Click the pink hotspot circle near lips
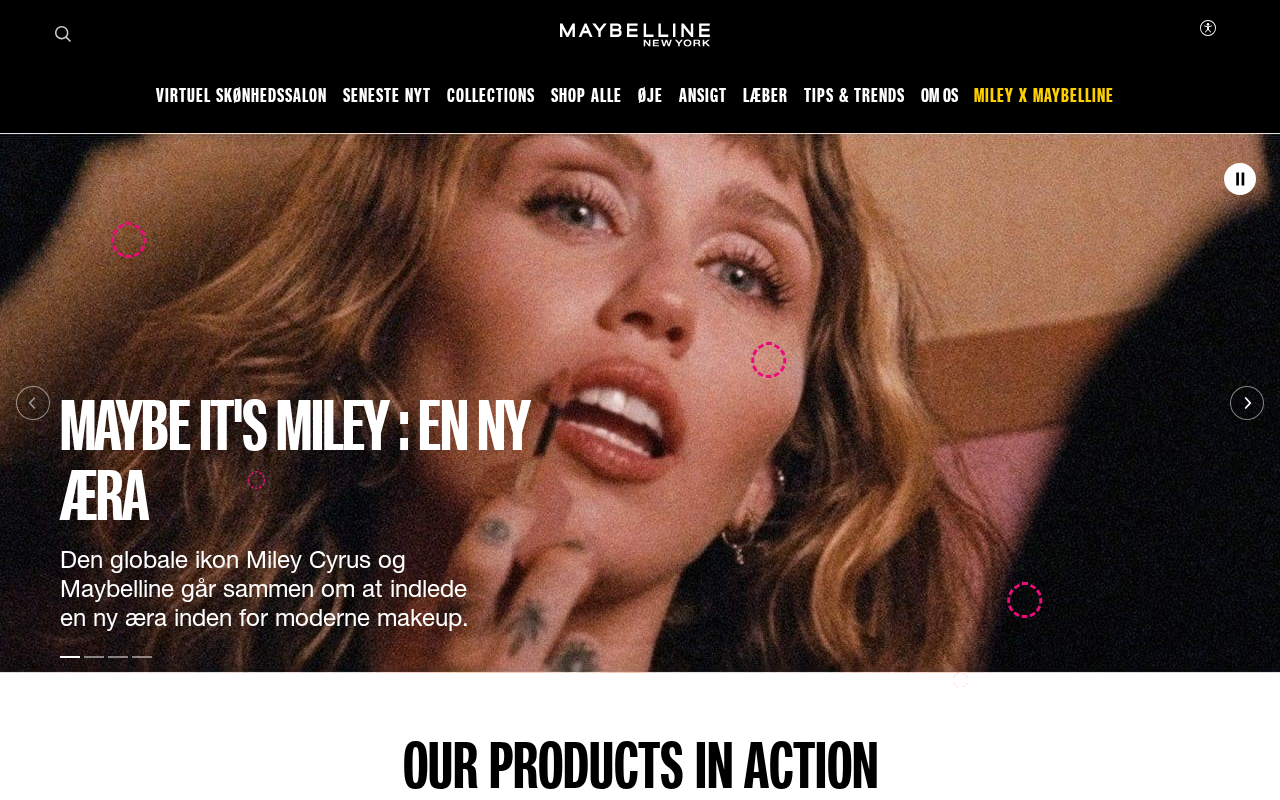Viewport: 1280px width, 800px height. click(x=769, y=360)
